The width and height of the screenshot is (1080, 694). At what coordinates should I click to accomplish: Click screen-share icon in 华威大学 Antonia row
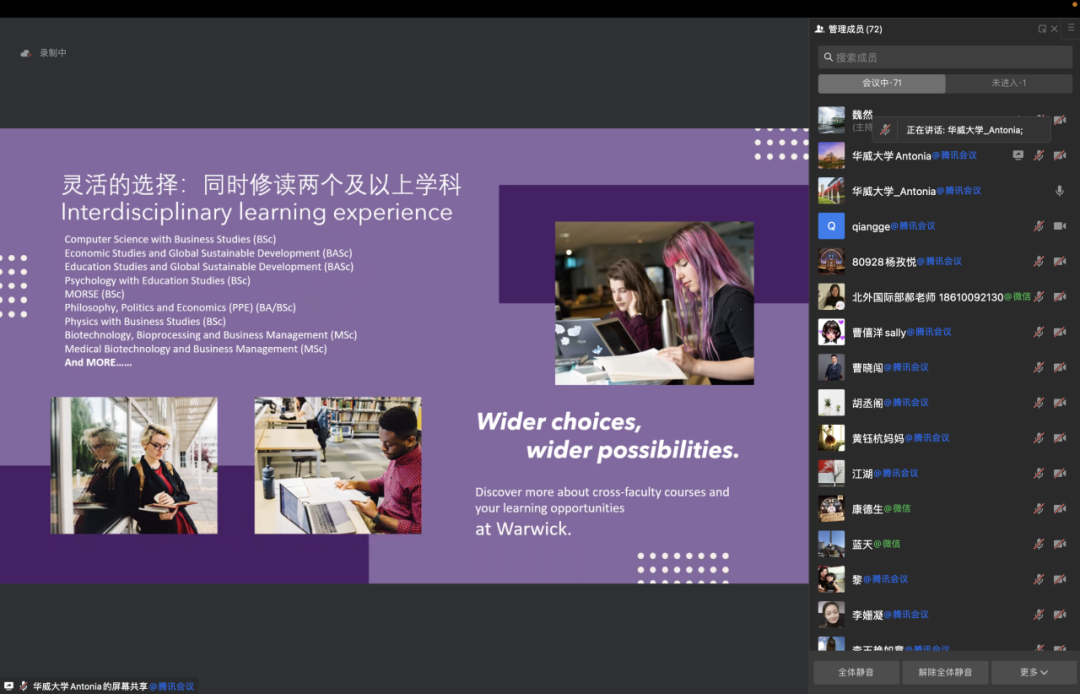click(1018, 156)
